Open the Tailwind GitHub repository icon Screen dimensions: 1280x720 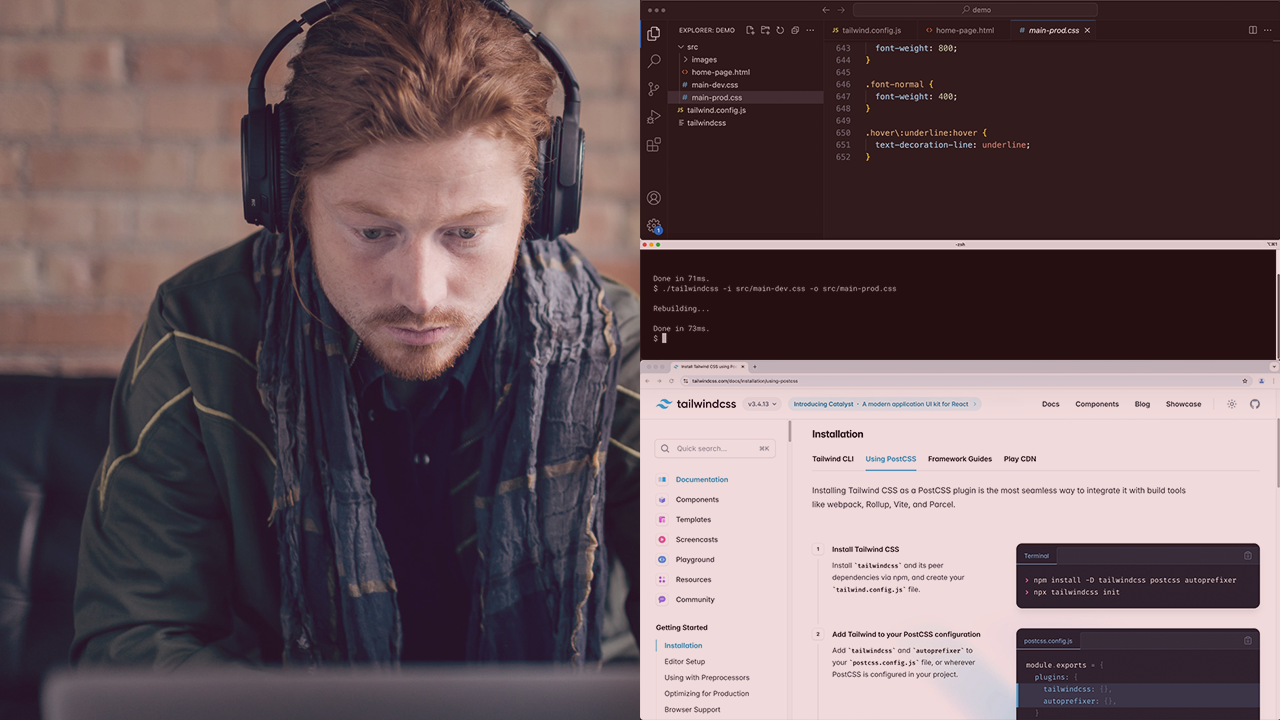[1255, 404]
